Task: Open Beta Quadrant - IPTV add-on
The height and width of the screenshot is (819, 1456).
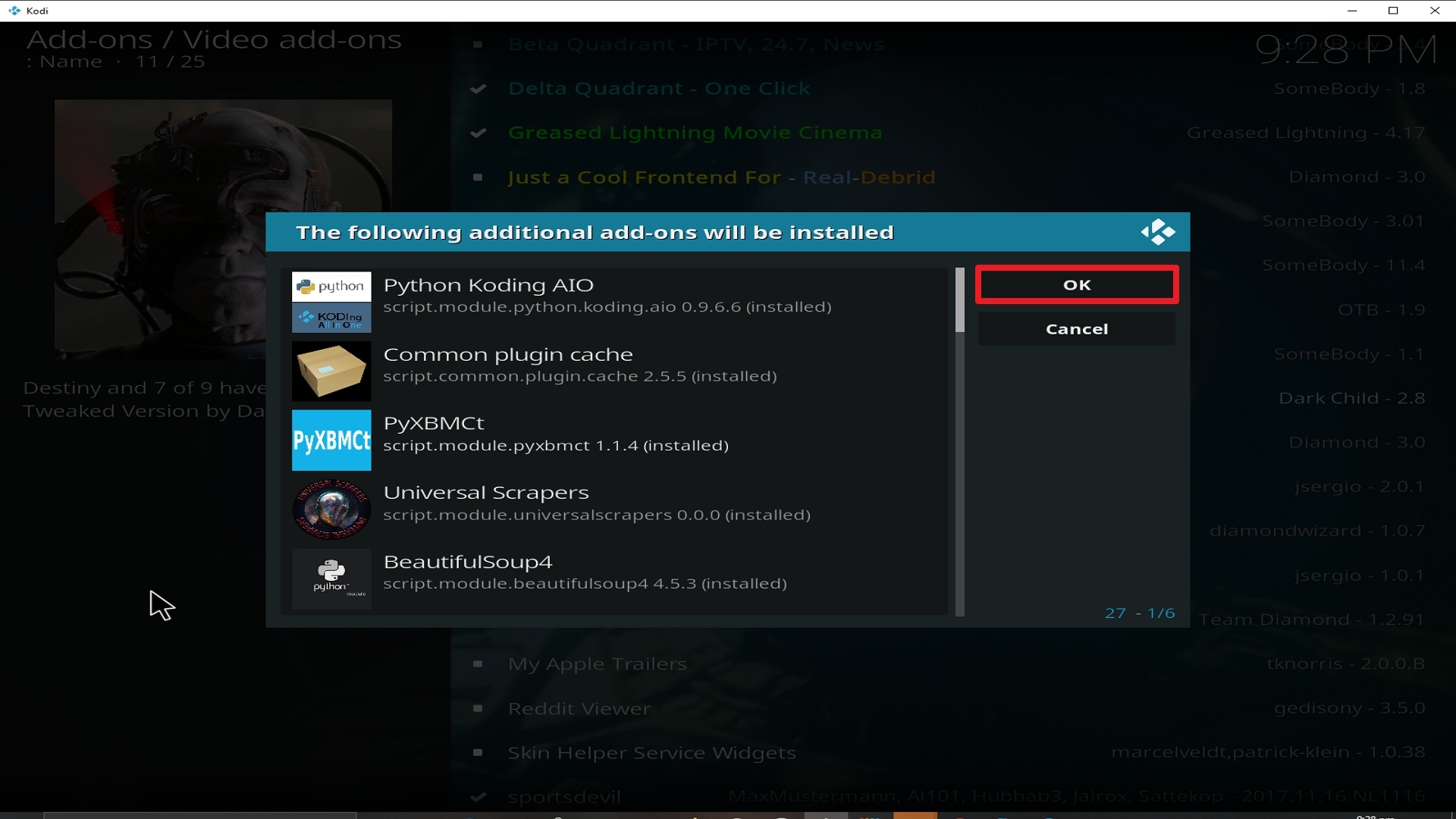Action: click(x=696, y=44)
